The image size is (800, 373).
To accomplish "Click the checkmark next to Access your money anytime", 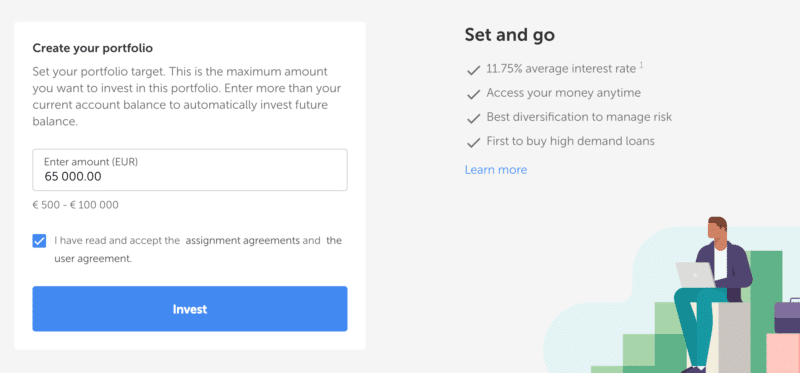I will pyautogui.click(x=473, y=94).
